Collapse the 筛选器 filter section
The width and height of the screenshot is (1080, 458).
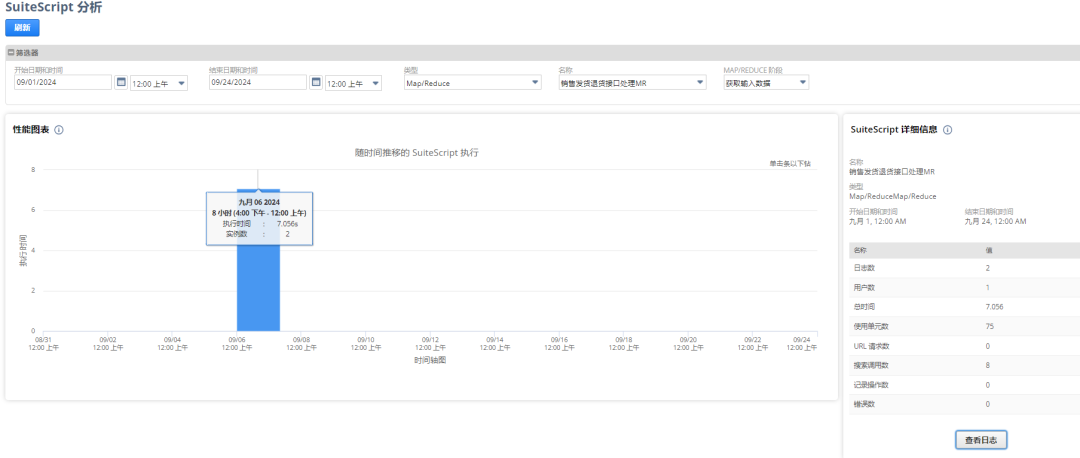[11, 52]
